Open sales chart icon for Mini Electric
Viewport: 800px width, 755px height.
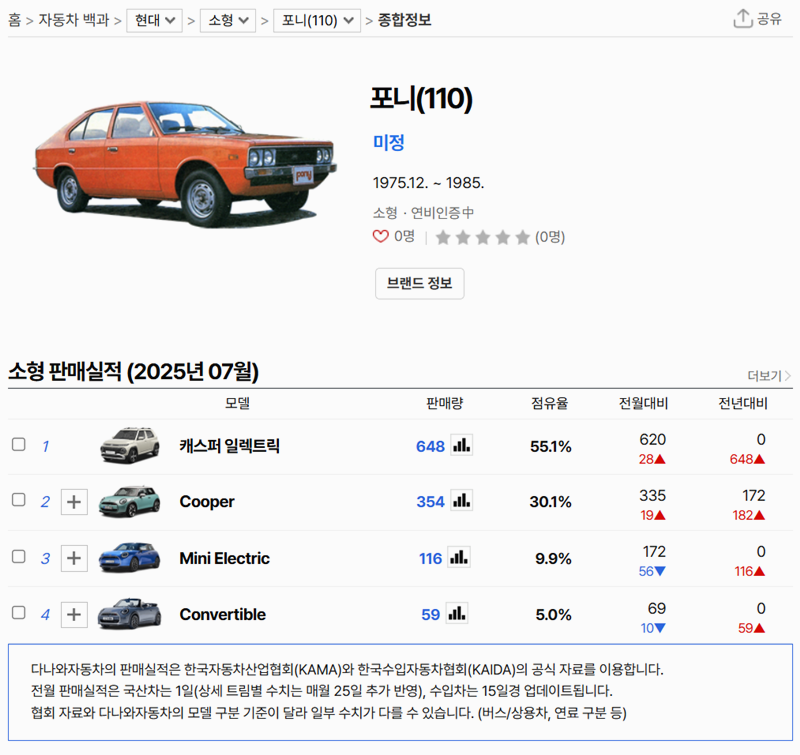(459, 558)
